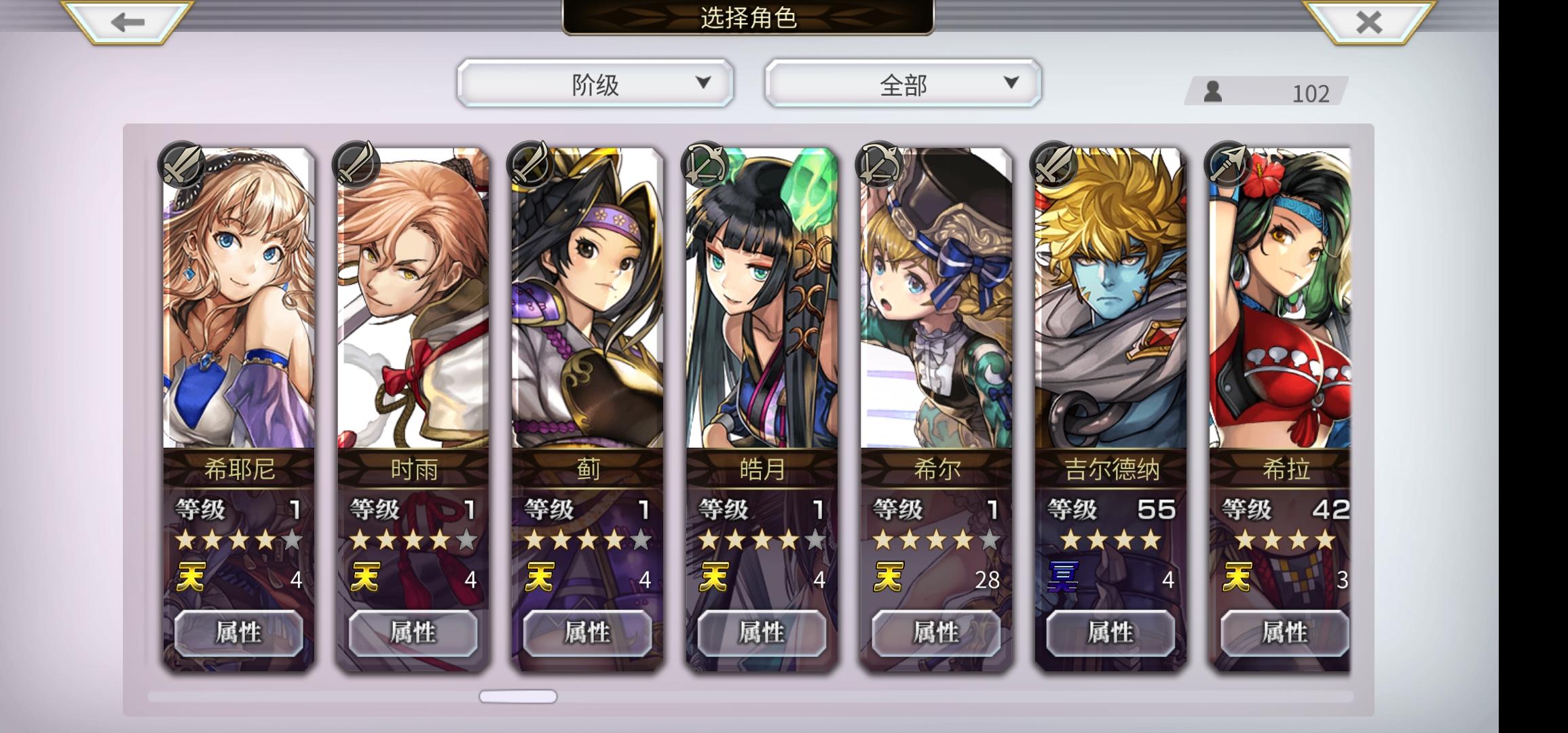Click the arrow on the 全部 dropdown
The width and height of the screenshot is (1568, 733).
tap(1011, 83)
